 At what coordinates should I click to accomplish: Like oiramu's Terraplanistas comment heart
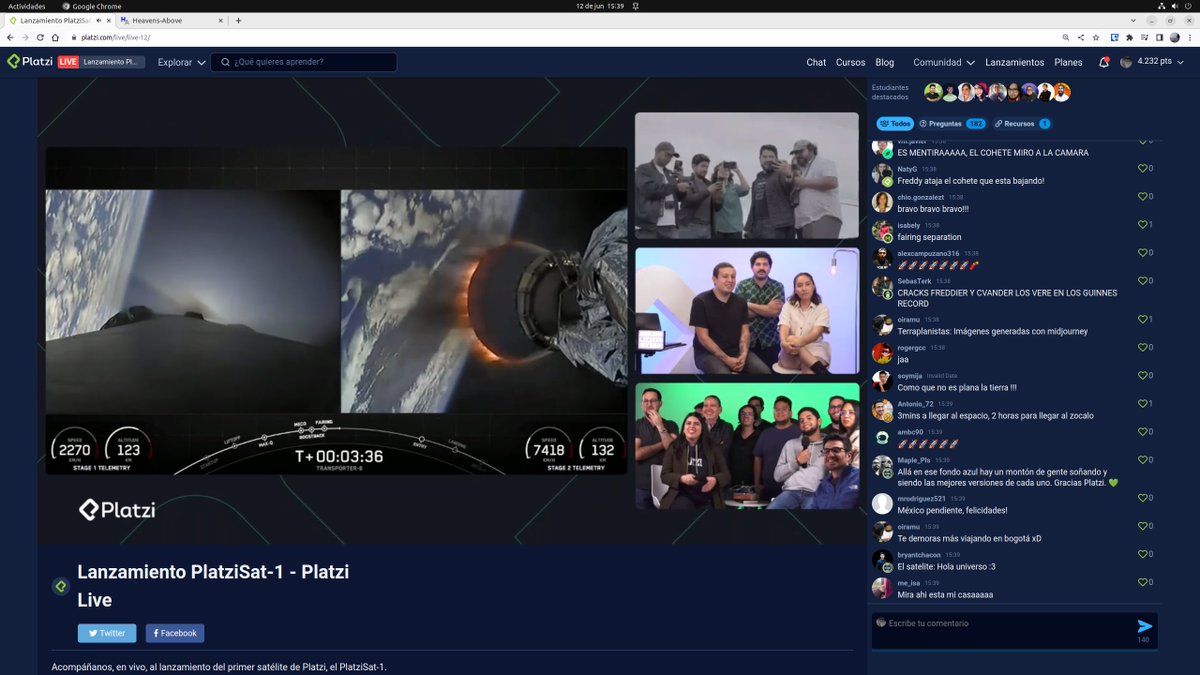coord(1142,319)
